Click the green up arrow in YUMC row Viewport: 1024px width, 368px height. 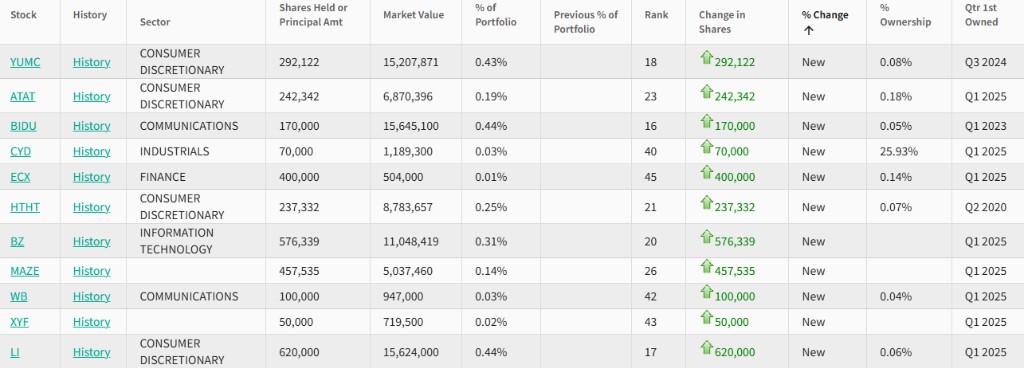[706, 58]
